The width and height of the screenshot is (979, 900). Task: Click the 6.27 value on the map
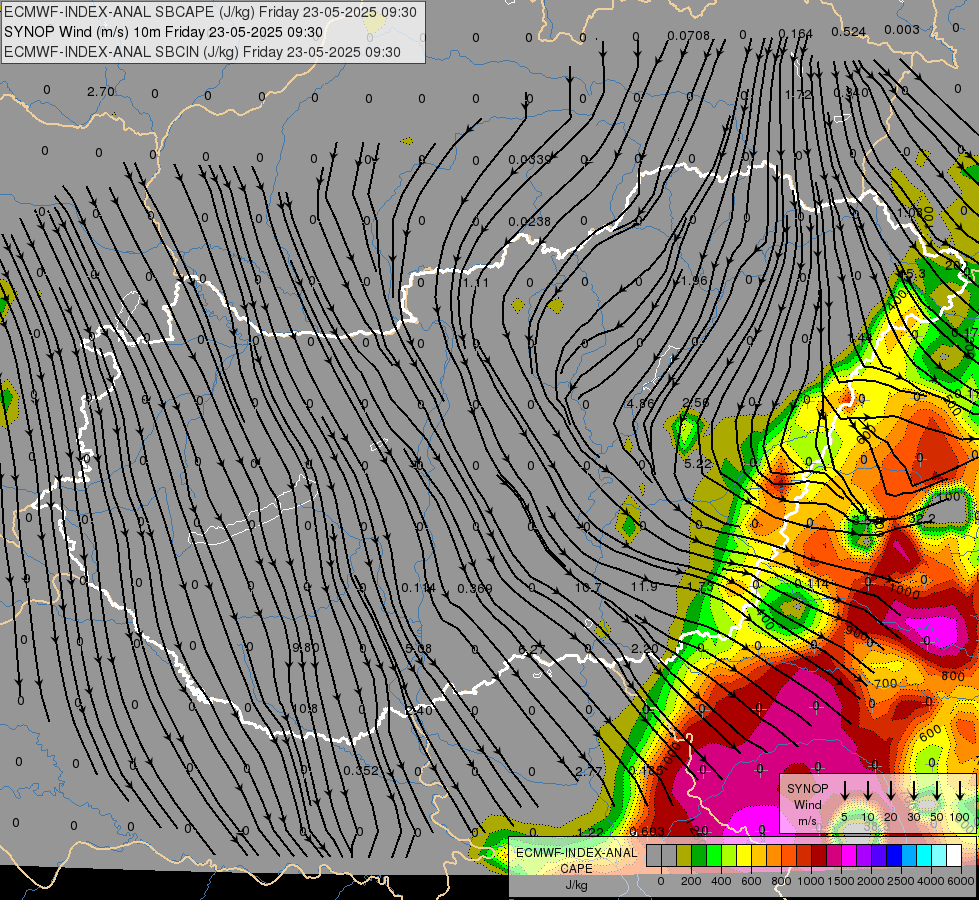532,650
